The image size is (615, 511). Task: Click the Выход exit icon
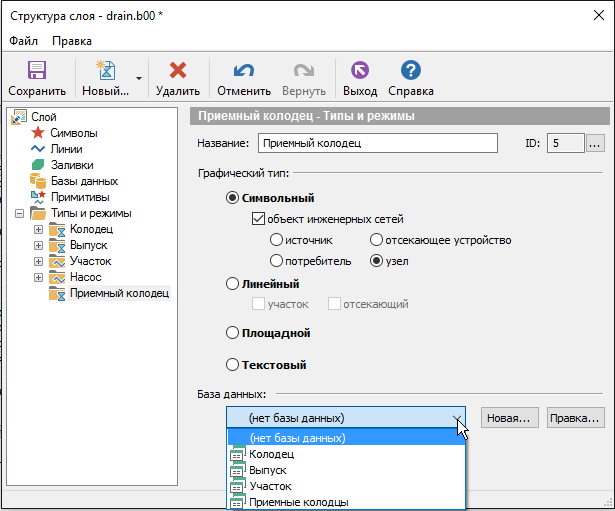coord(359,71)
